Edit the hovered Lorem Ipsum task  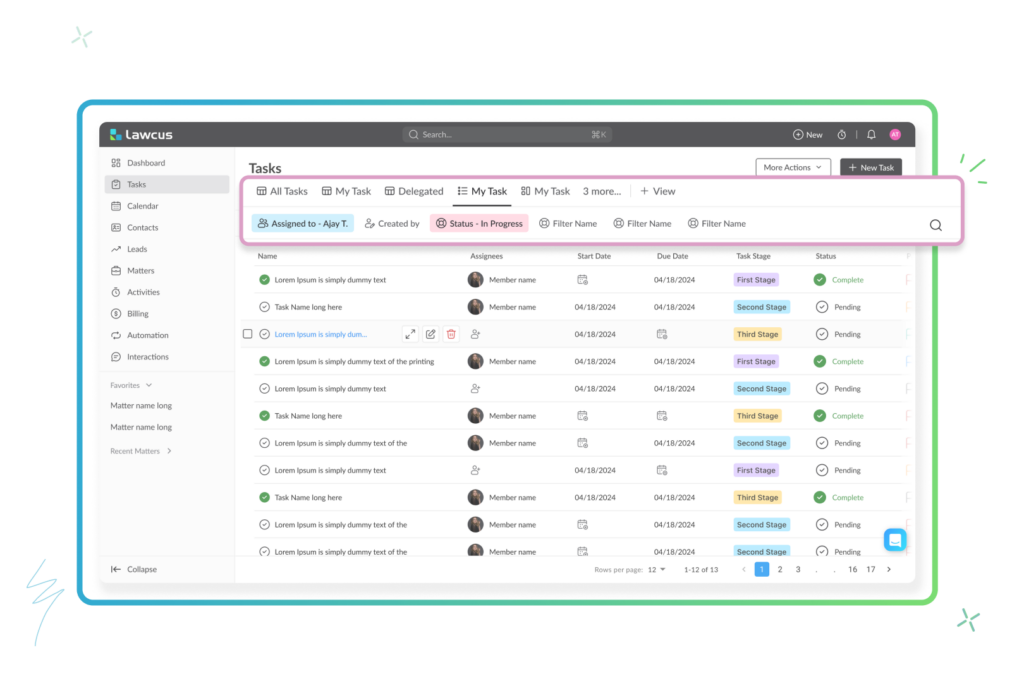point(430,335)
